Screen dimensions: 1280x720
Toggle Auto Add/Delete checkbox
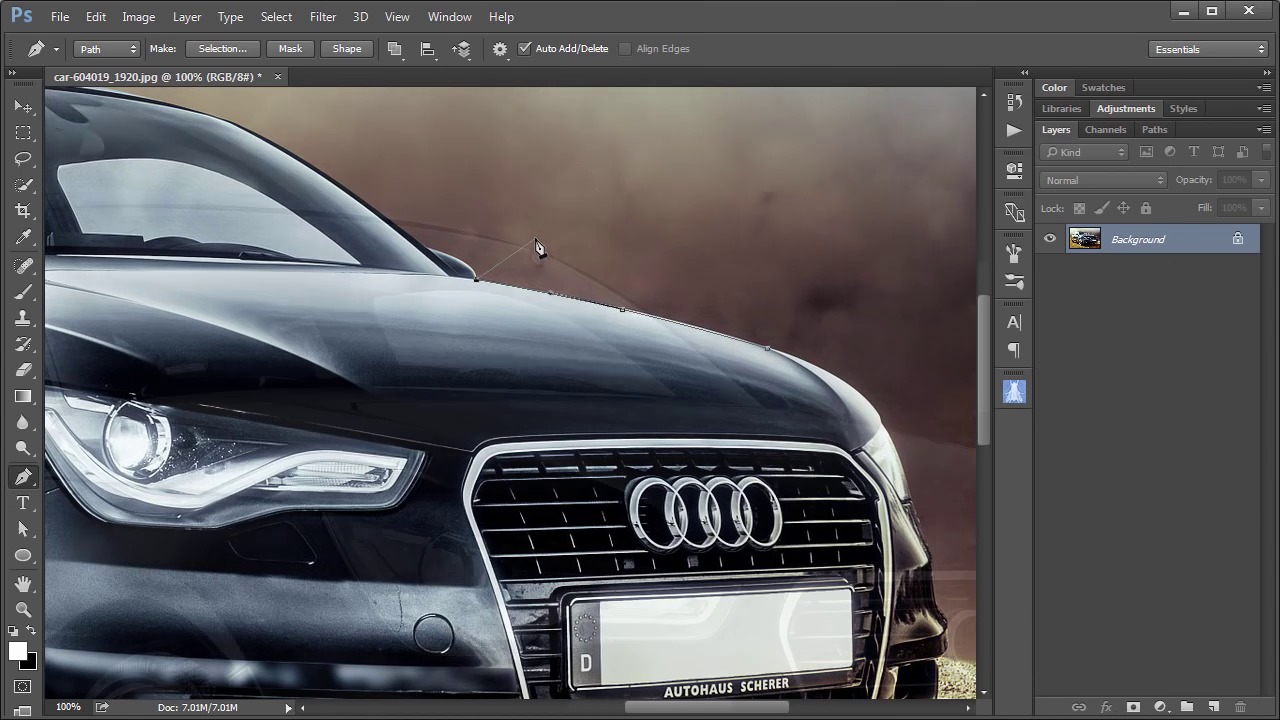pos(525,48)
